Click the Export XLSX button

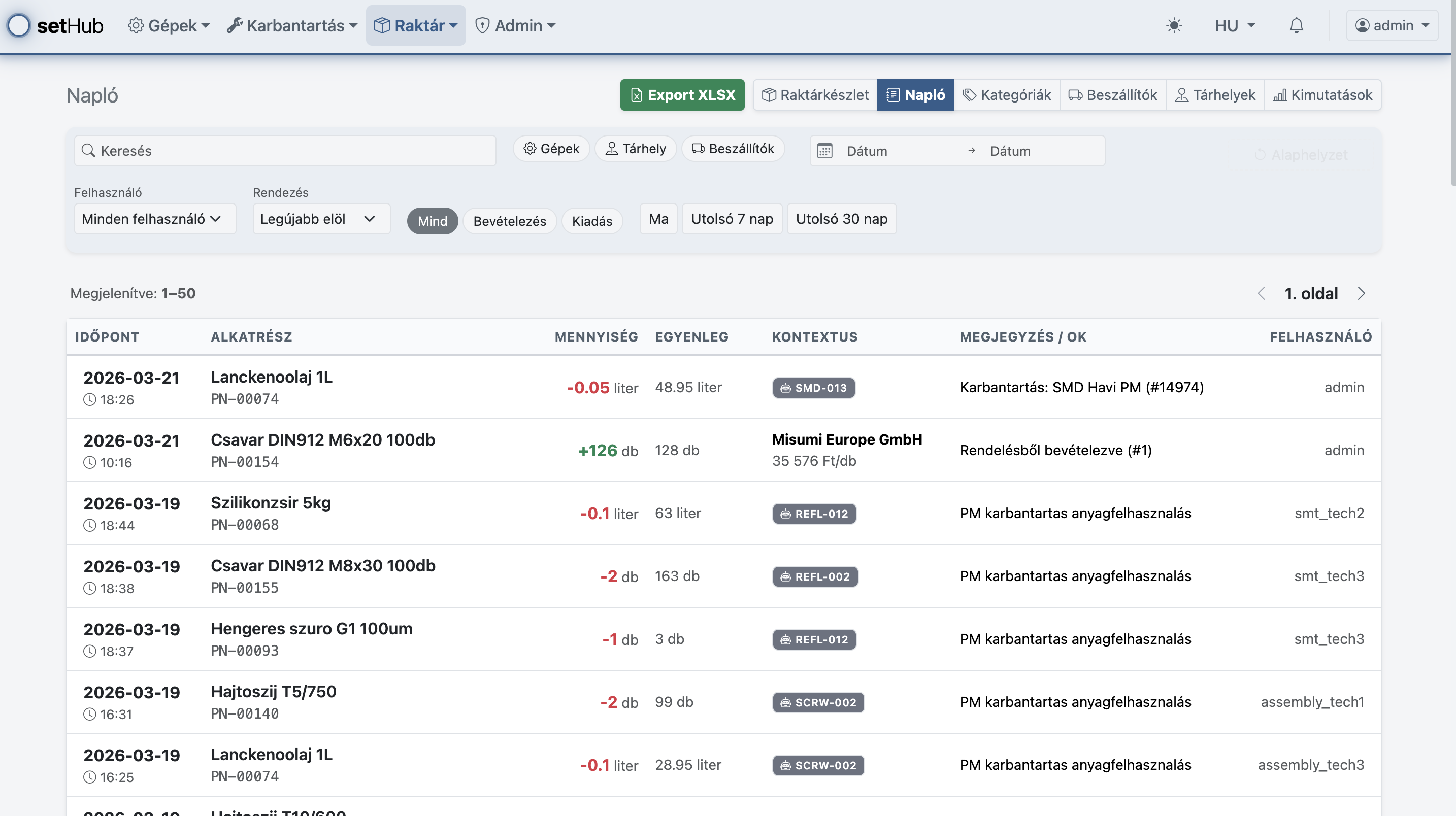(x=682, y=95)
